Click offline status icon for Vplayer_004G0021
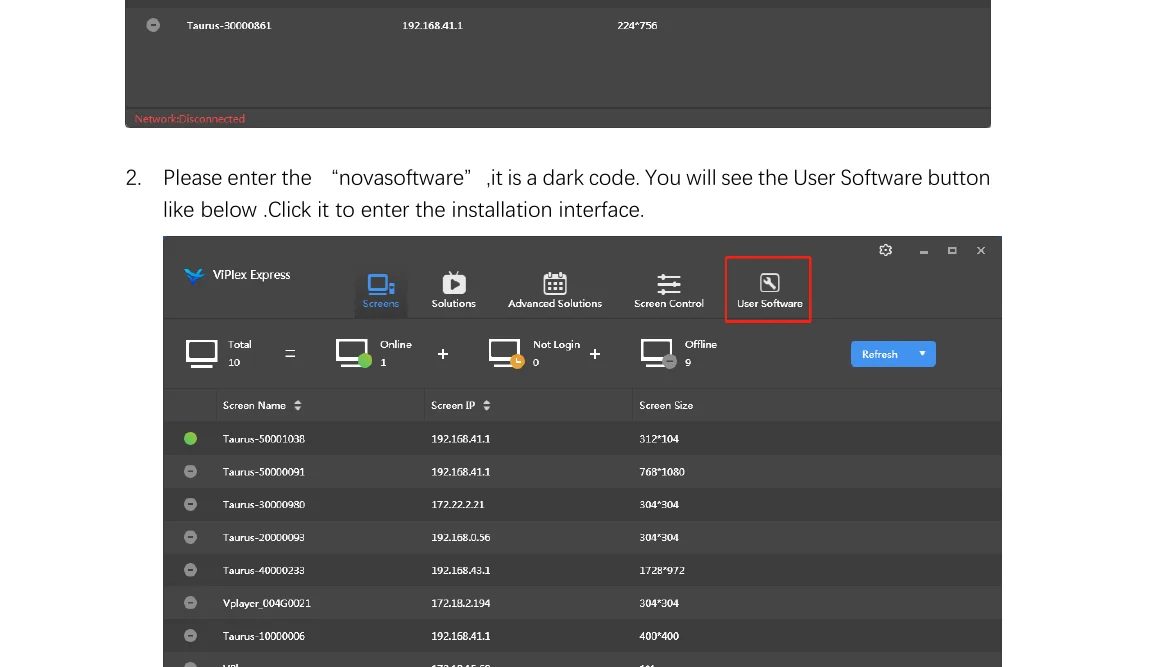1154x667 pixels. point(191,603)
